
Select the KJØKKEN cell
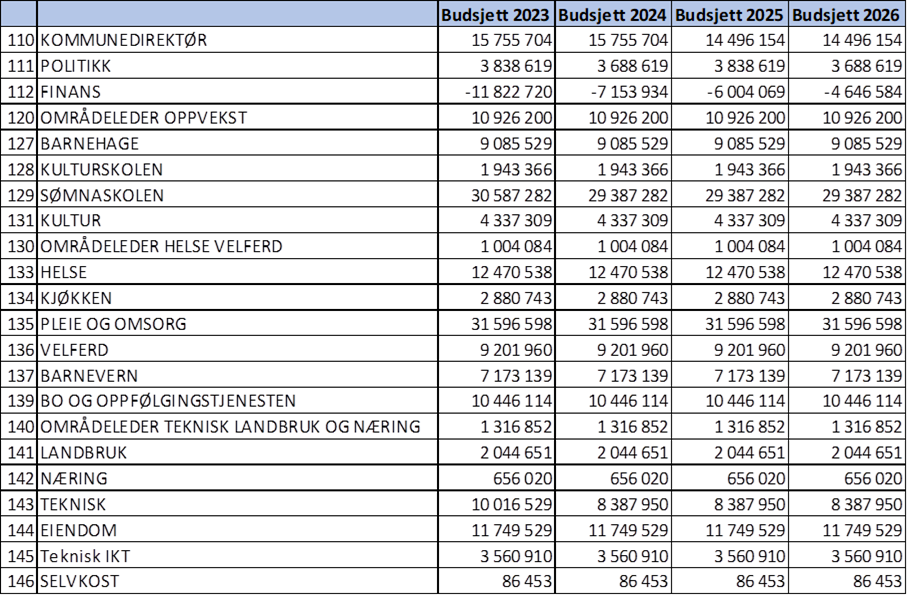click(237, 298)
